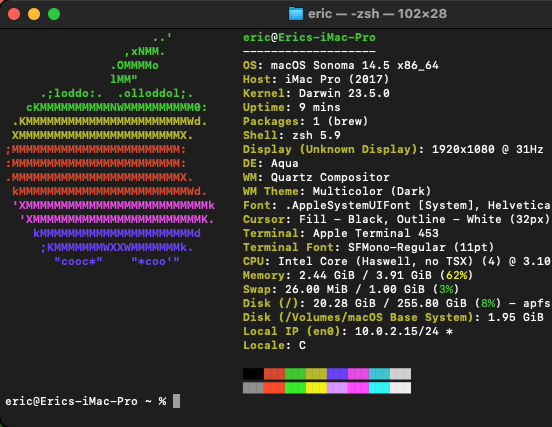
Task: Click the dark red swatch in top row
Action: point(274,374)
